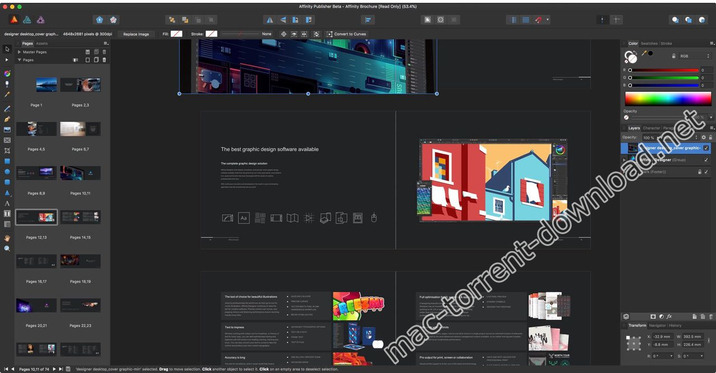Click the Flip Horizontal toolbar icon
This screenshot has height=373, width=716.
(270, 20)
